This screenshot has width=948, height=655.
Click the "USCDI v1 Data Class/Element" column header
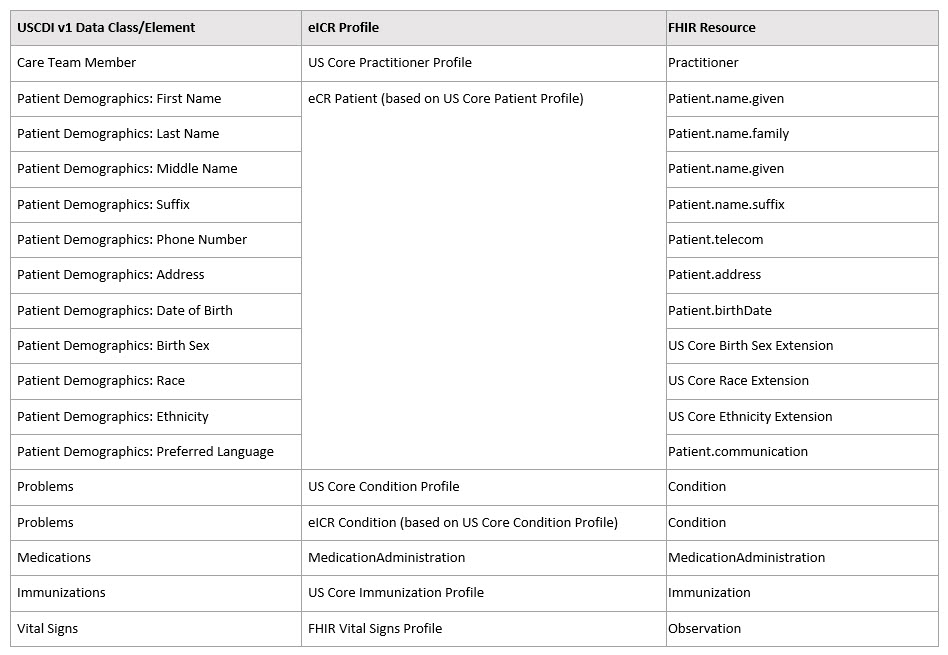tap(106, 28)
